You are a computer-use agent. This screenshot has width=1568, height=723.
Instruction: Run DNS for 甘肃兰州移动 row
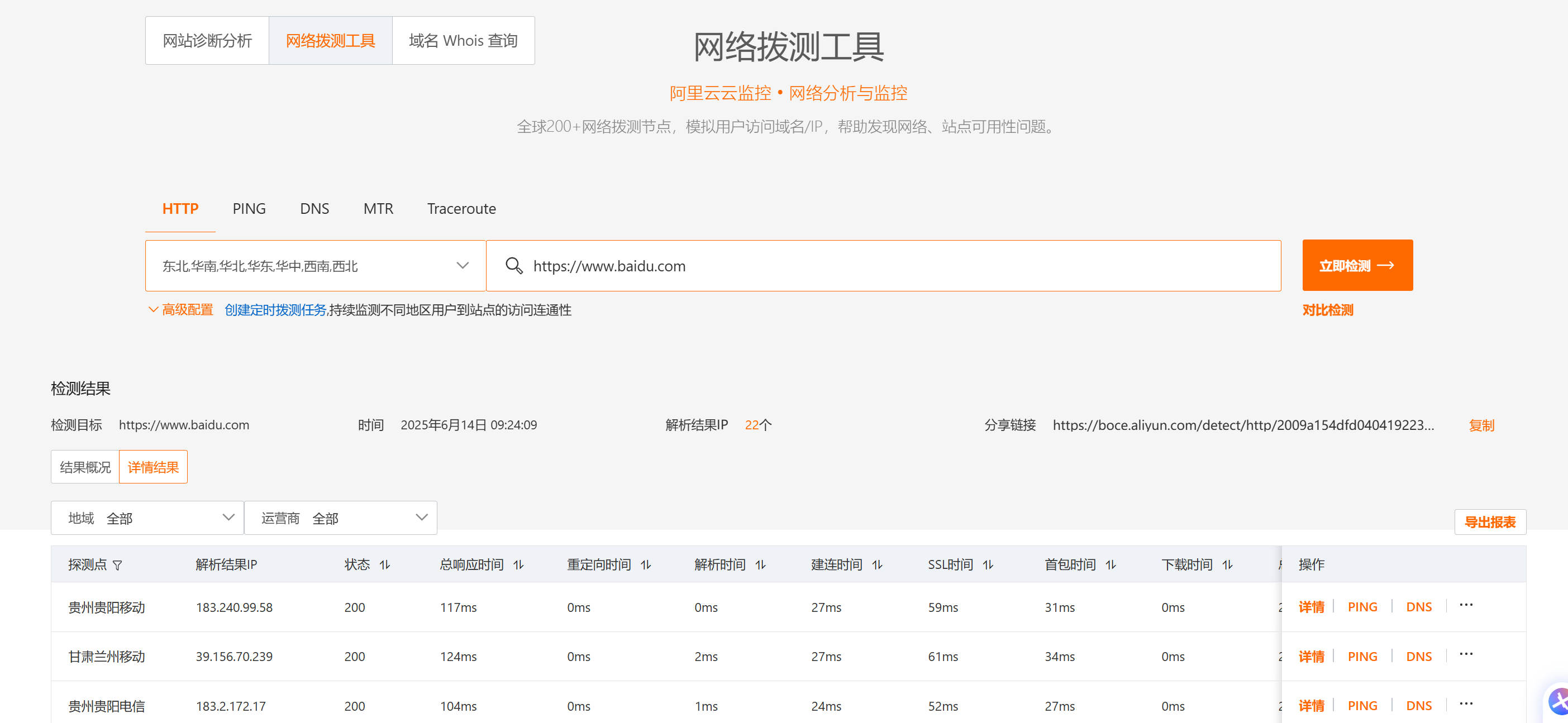(1419, 656)
